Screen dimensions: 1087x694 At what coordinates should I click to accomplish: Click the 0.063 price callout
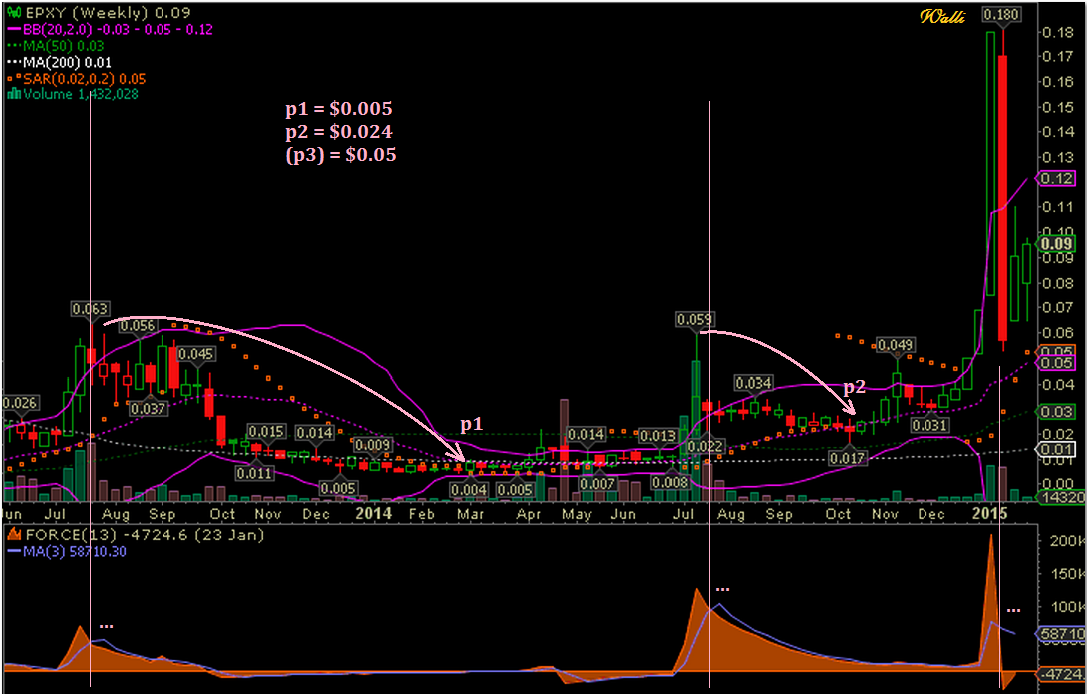click(x=91, y=309)
